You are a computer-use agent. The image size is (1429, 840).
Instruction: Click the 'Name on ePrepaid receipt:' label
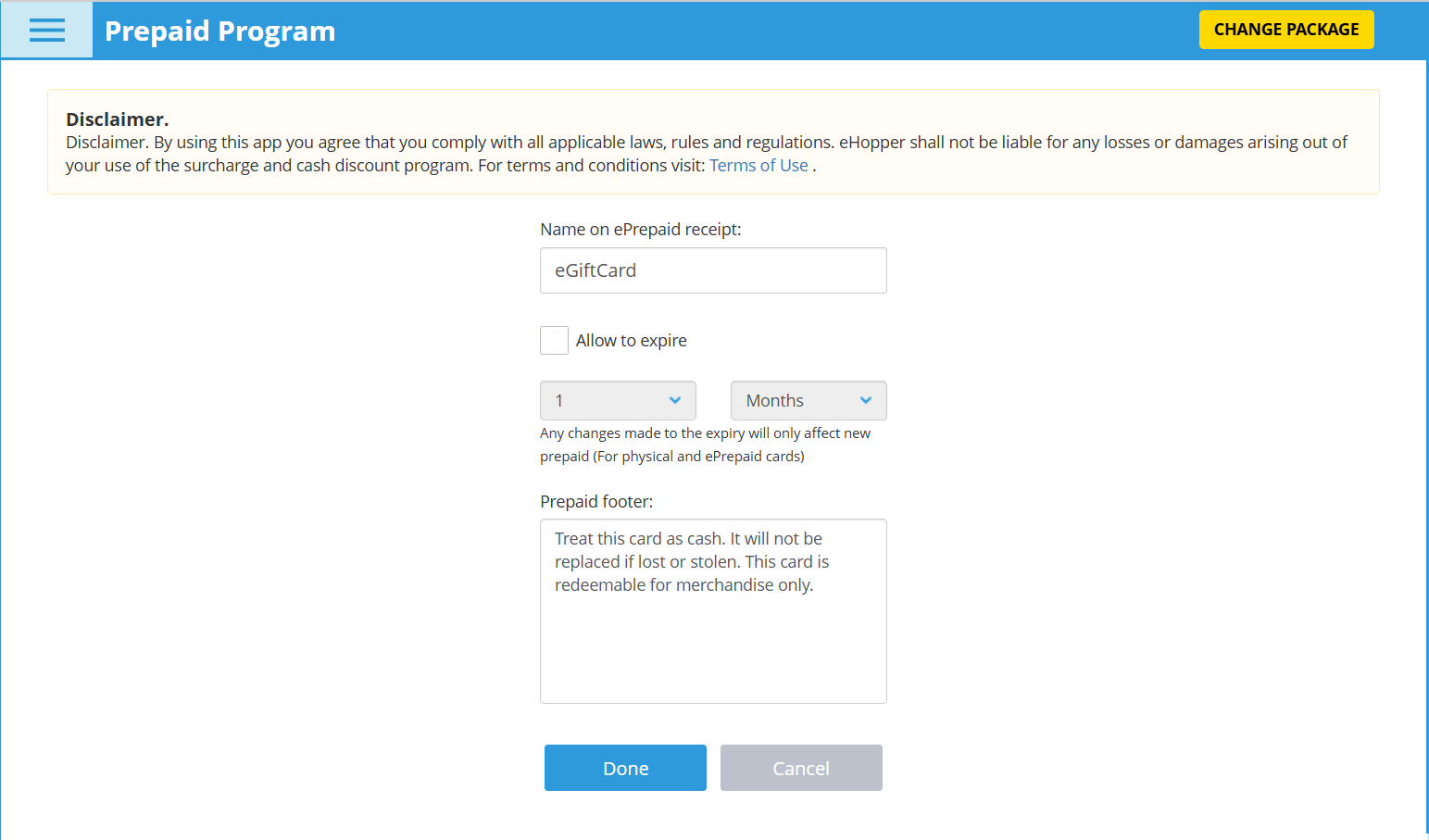tap(641, 229)
